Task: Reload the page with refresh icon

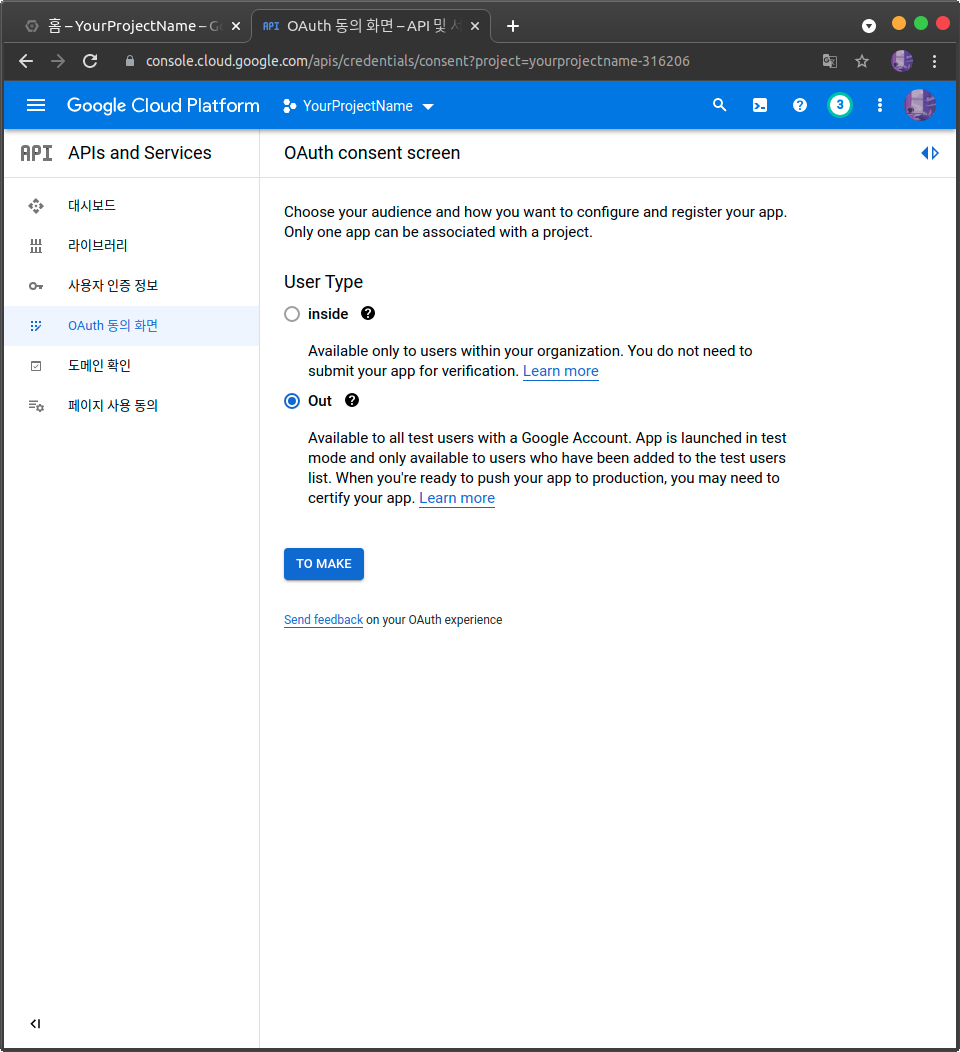Action: point(90,61)
